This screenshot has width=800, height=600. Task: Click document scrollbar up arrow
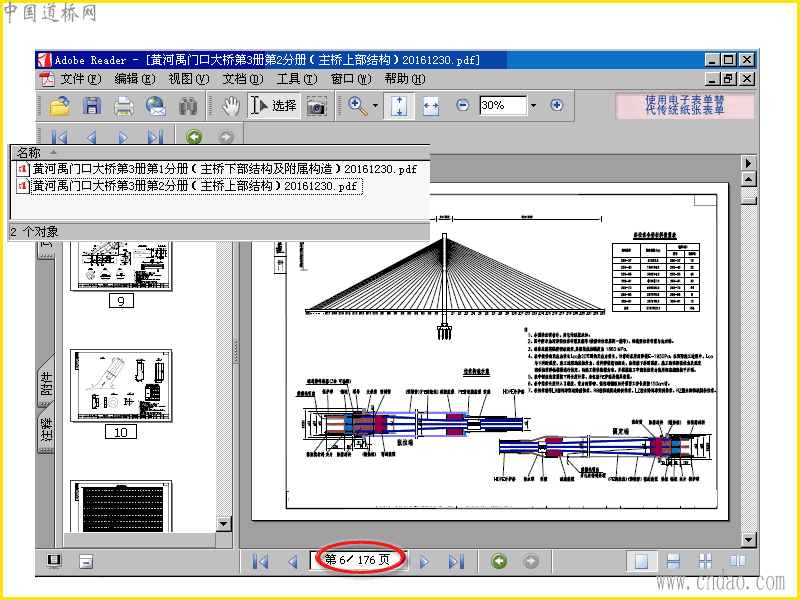point(748,179)
